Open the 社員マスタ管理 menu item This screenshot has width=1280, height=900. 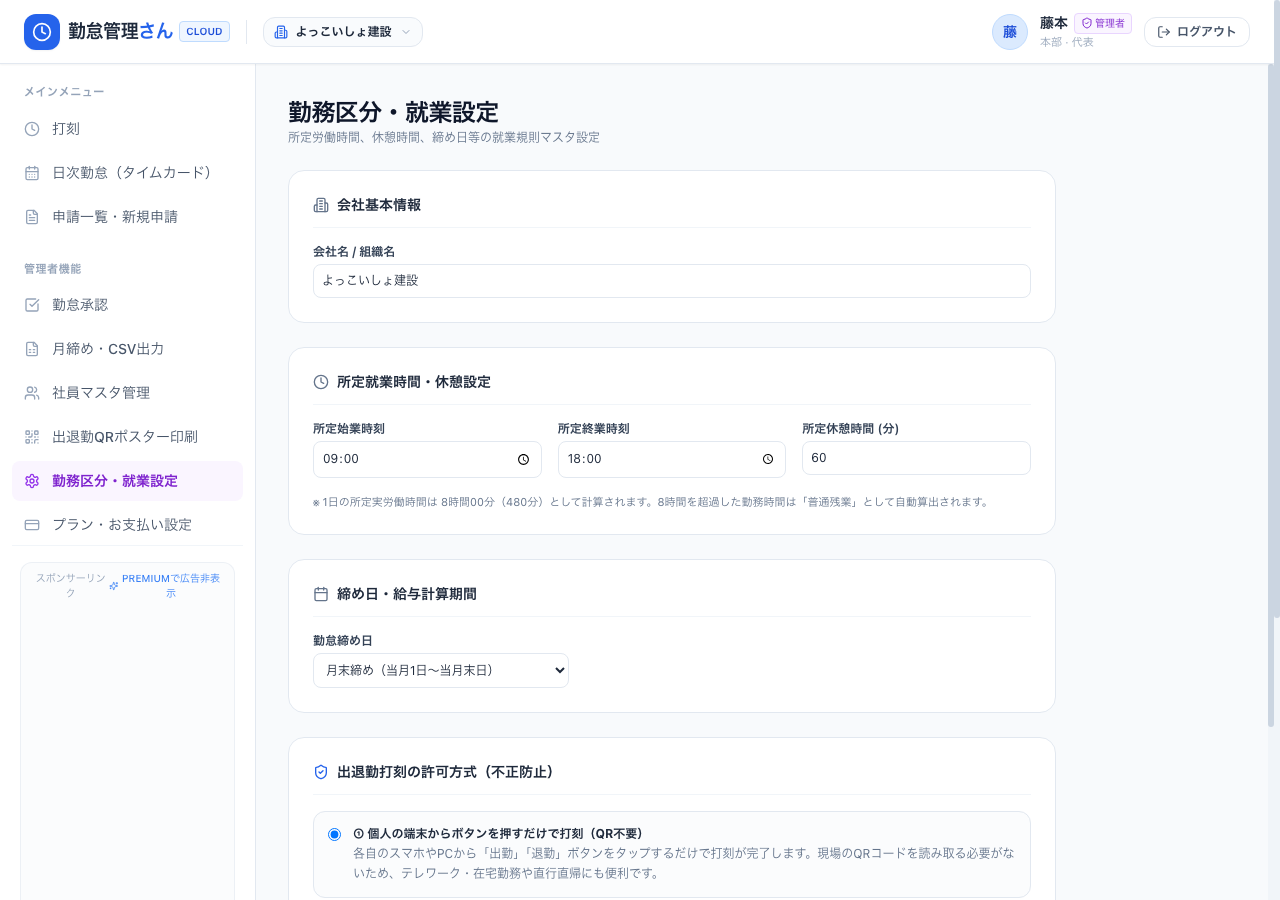(127, 393)
